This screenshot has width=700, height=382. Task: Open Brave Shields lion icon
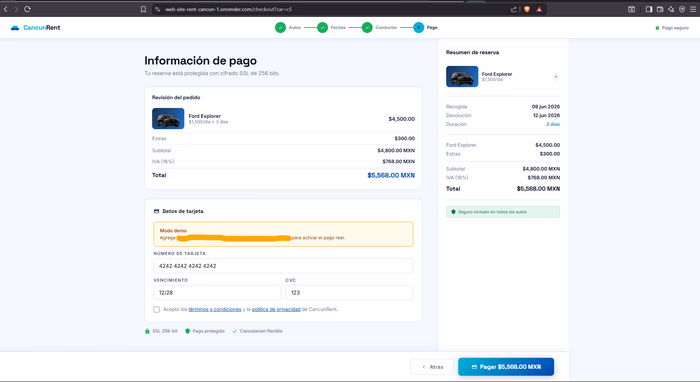(527, 9)
